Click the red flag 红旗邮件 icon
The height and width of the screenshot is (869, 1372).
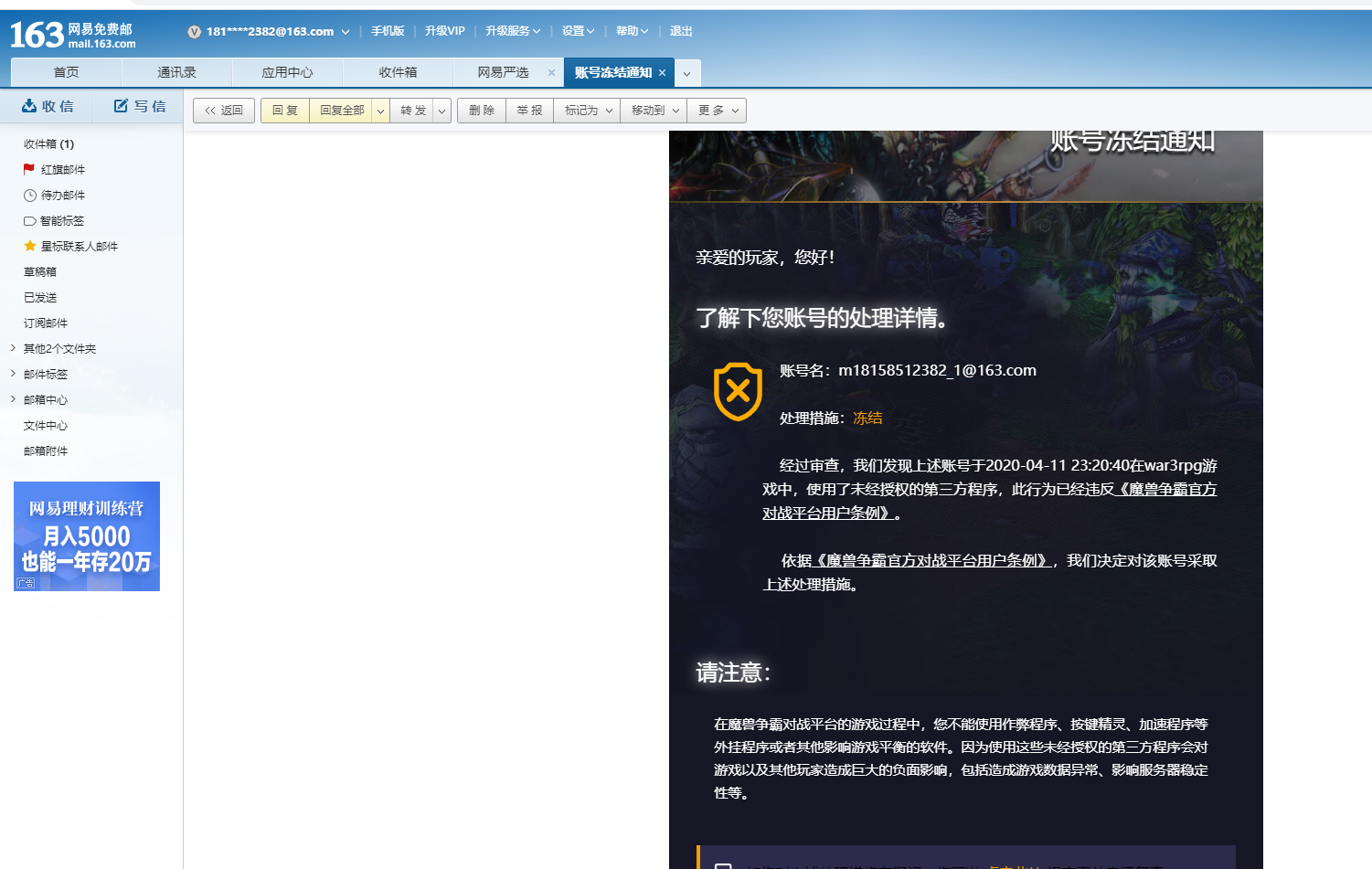(x=29, y=169)
